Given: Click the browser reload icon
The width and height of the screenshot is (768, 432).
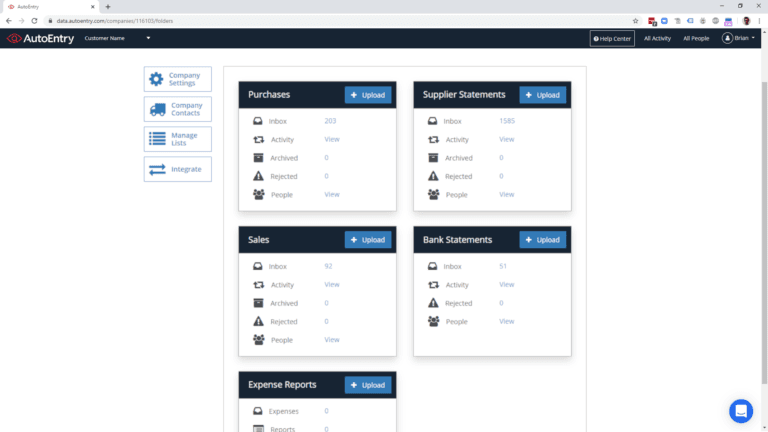Looking at the screenshot, I should point(35,20).
